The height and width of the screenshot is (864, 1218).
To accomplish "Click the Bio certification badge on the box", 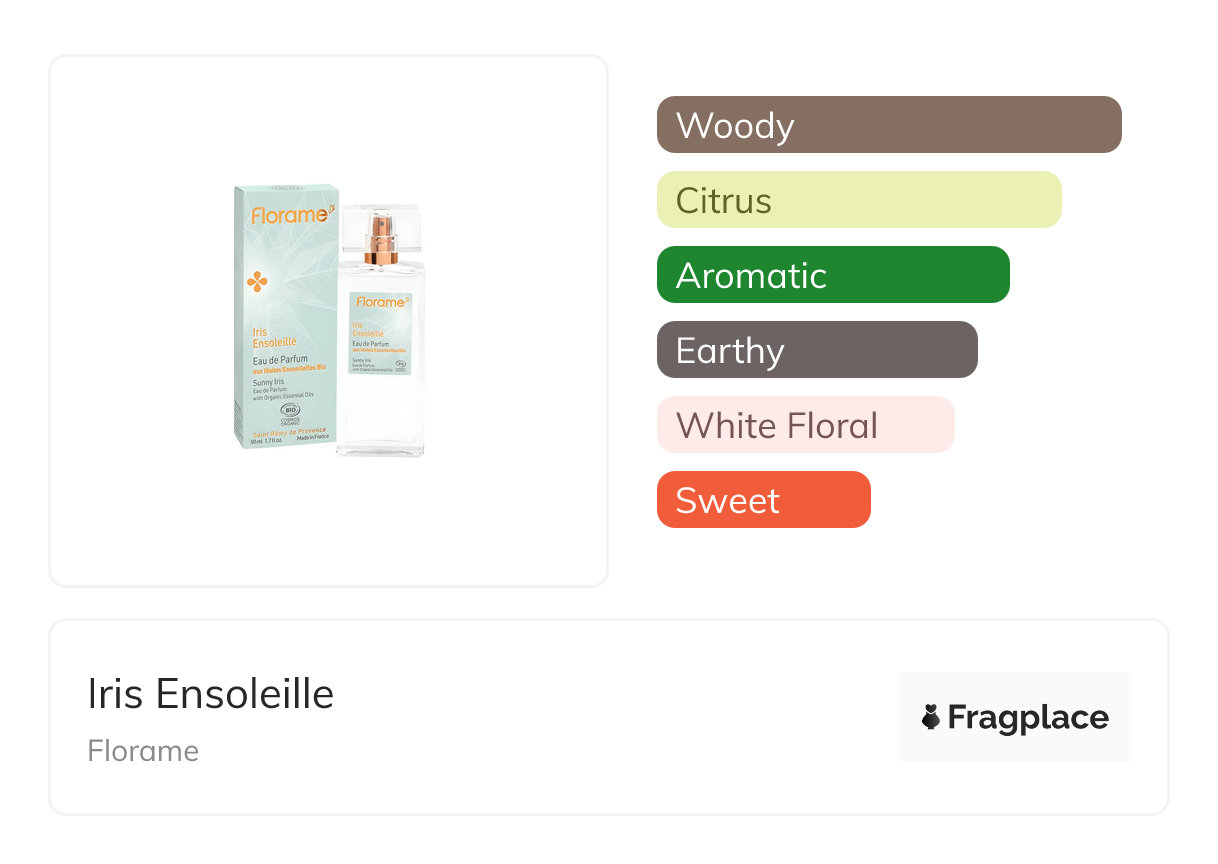I will click(290, 412).
